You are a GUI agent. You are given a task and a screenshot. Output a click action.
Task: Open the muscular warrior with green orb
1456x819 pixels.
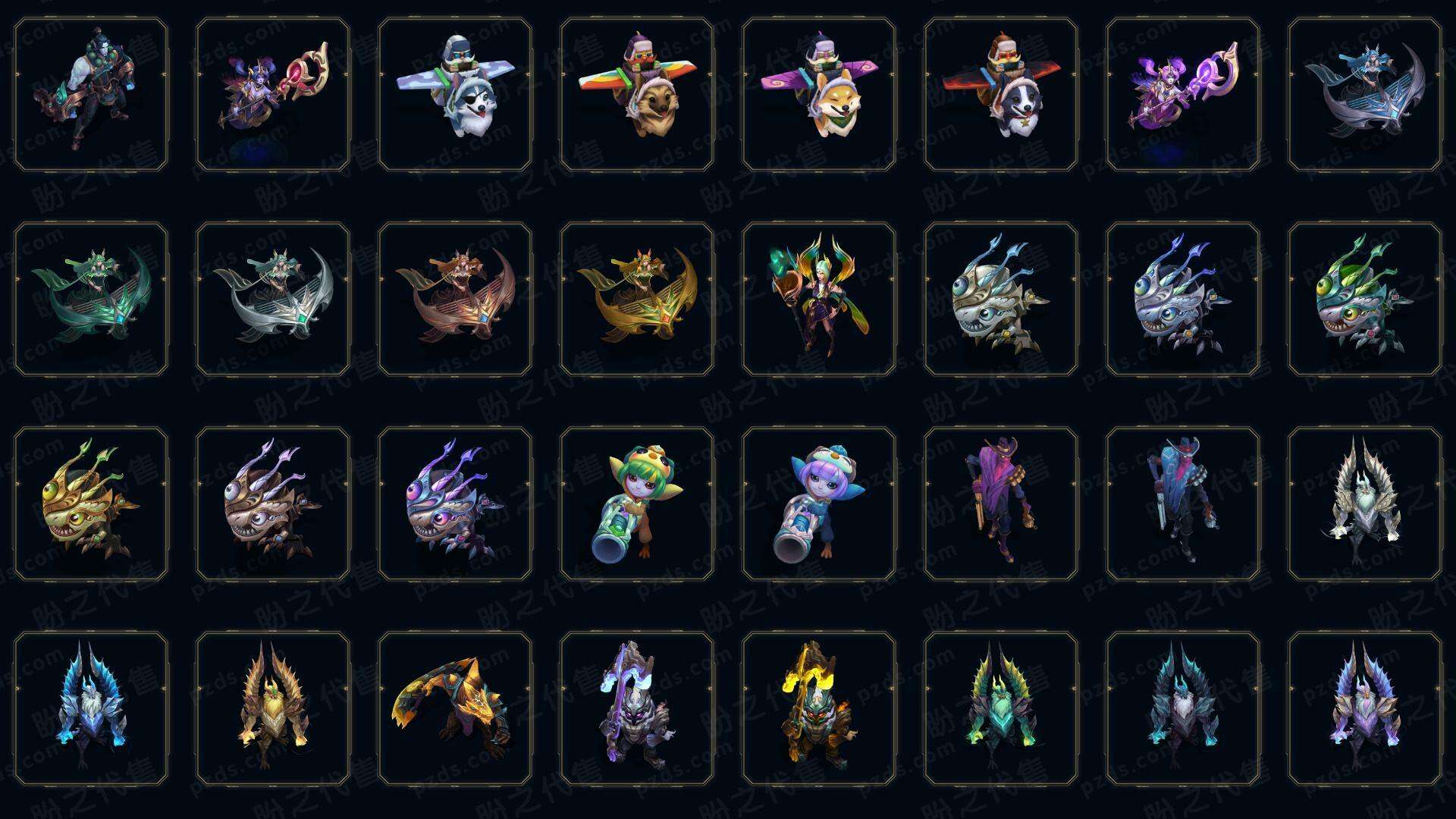(x=91, y=95)
